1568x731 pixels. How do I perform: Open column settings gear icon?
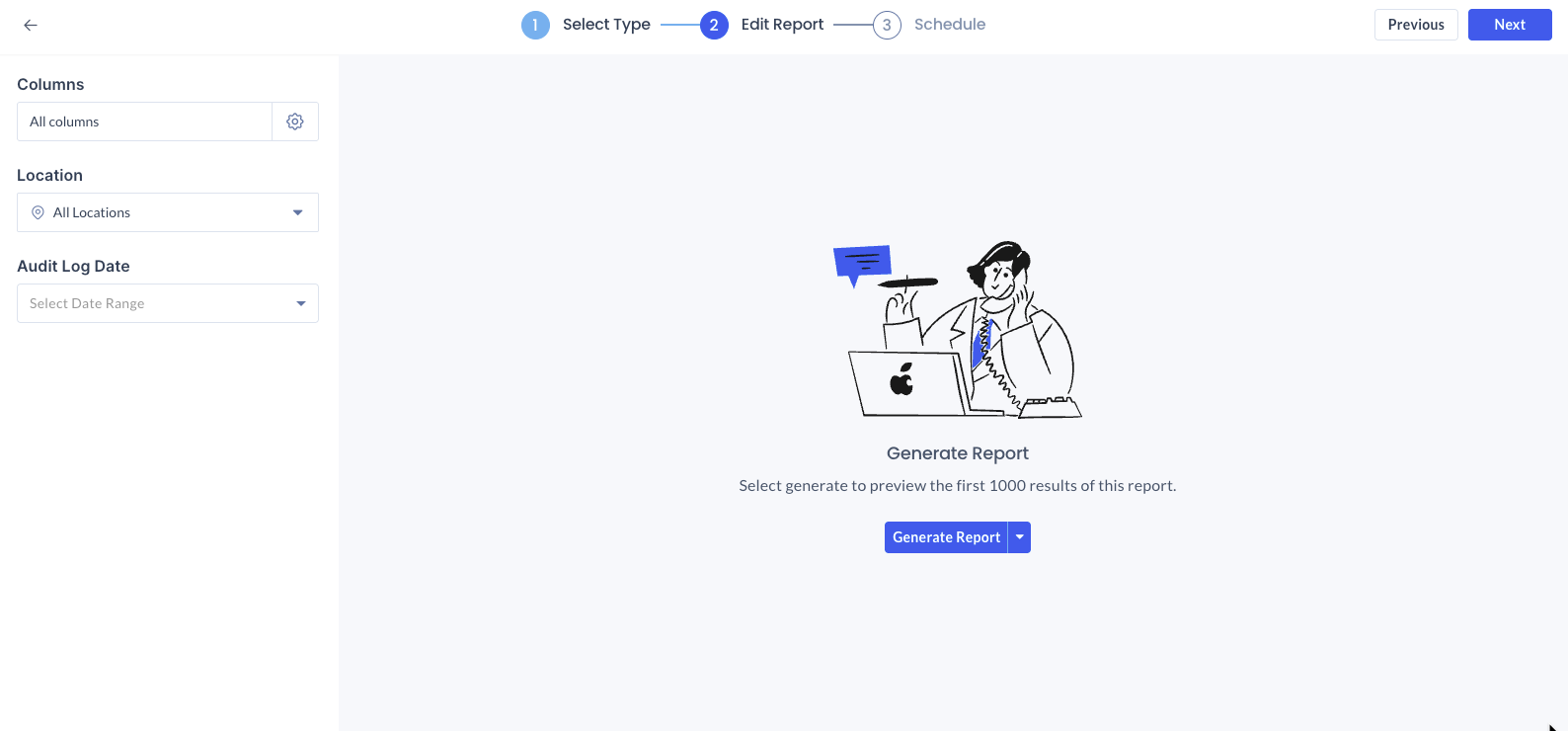(295, 122)
